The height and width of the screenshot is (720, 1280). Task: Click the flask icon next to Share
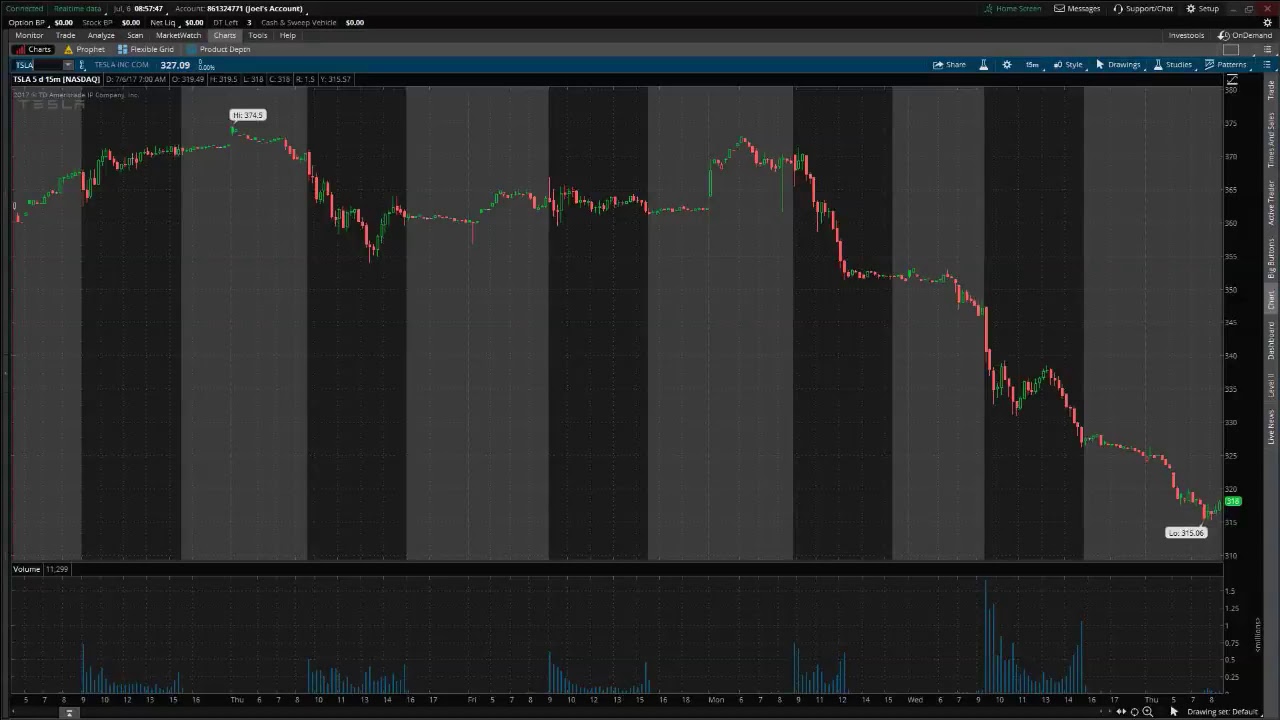click(x=983, y=64)
